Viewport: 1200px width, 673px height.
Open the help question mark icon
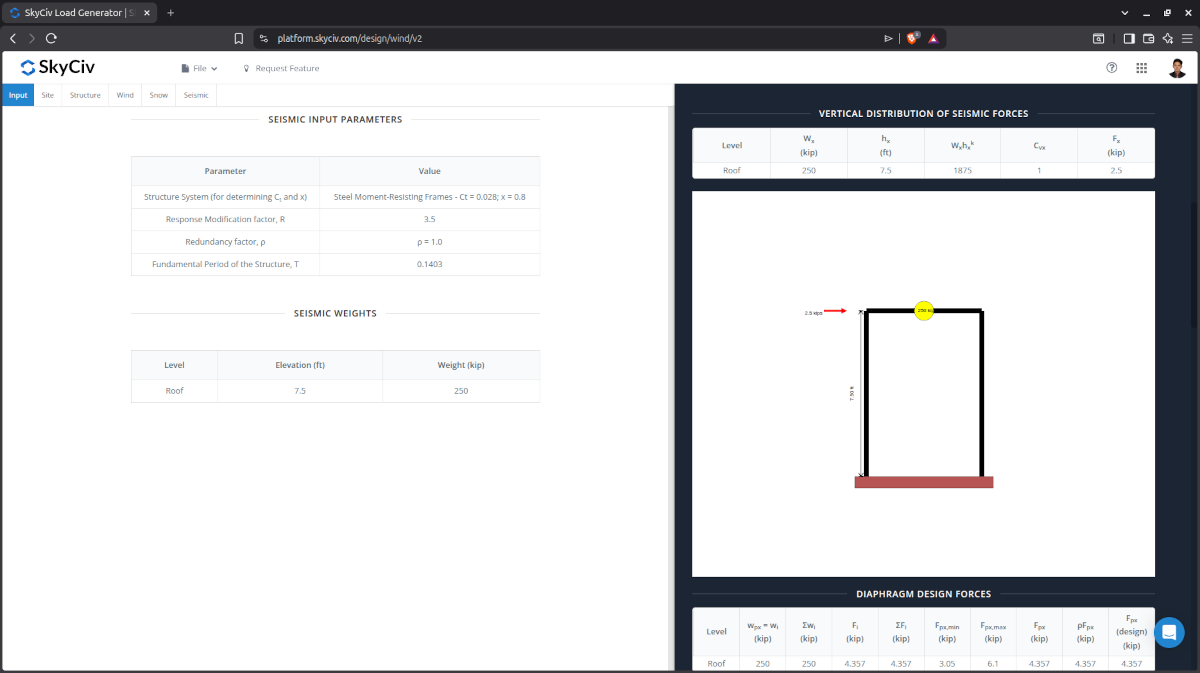tap(1111, 68)
